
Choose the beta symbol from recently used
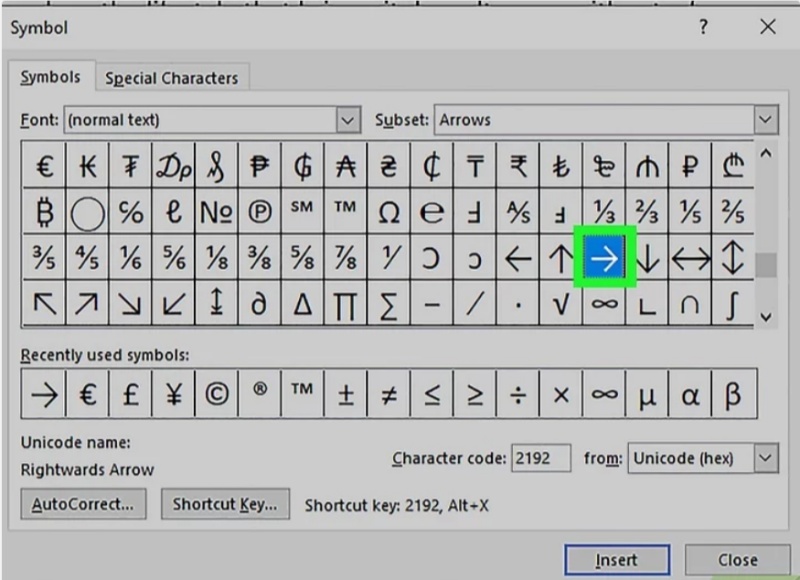coord(733,394)
